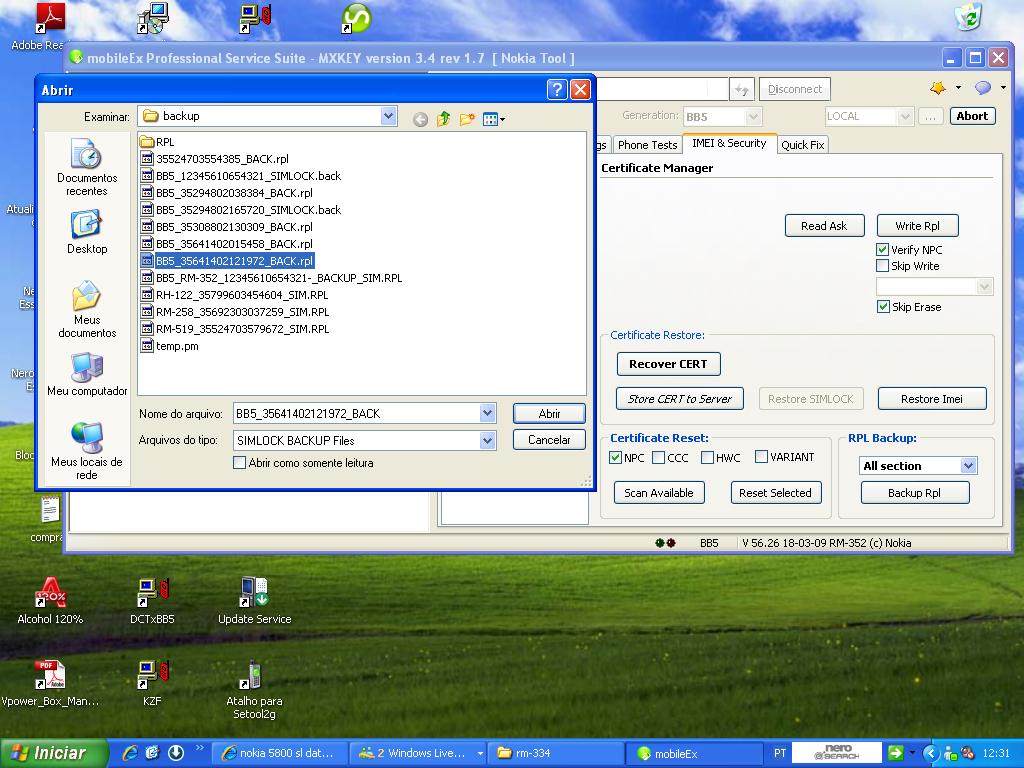Expand the All section RPL Backup dropdown
The height and width of the screenshot is (768, 1024).
pos(968,466)
